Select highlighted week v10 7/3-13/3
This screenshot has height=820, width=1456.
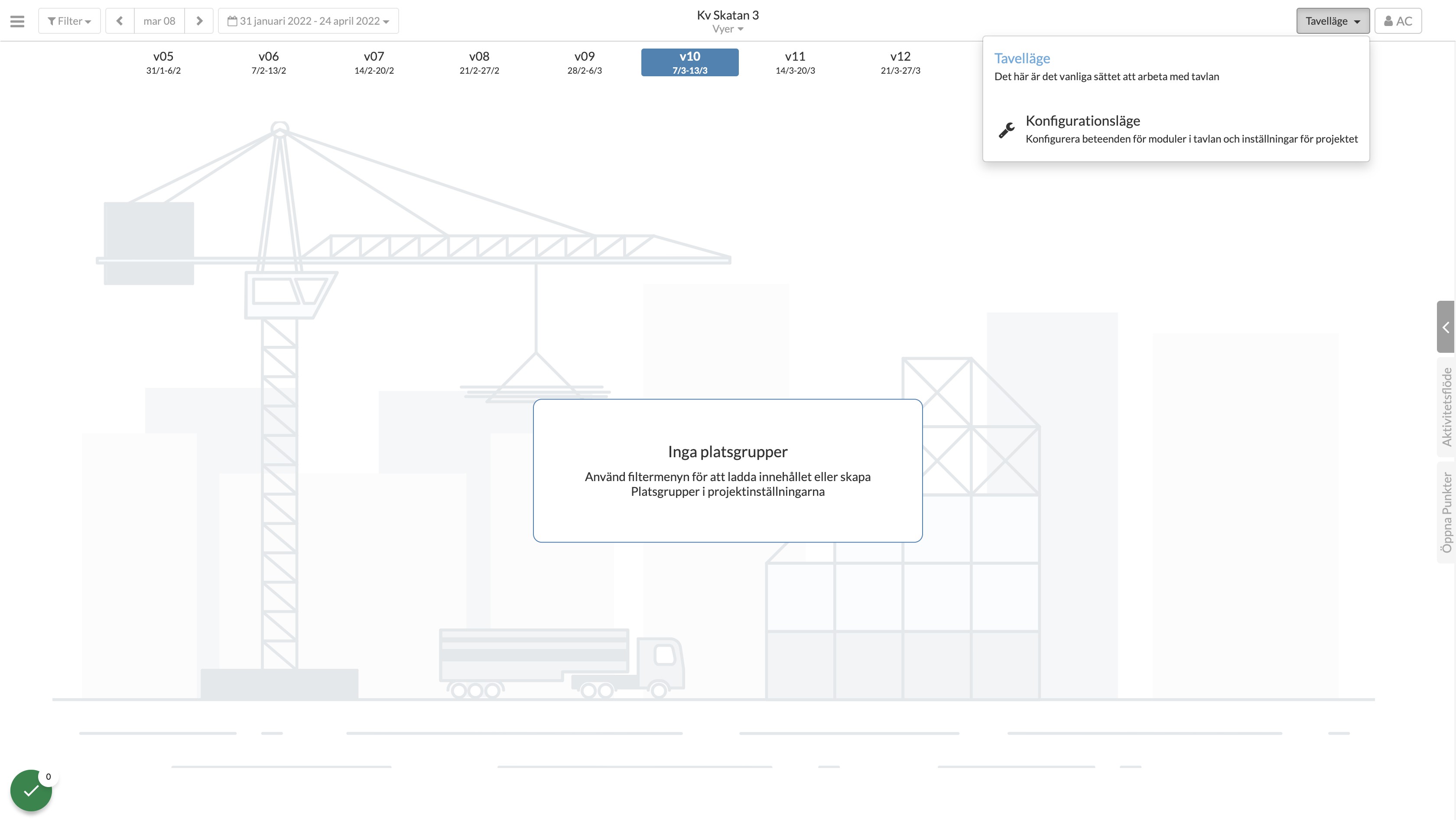tap(689, 62)
